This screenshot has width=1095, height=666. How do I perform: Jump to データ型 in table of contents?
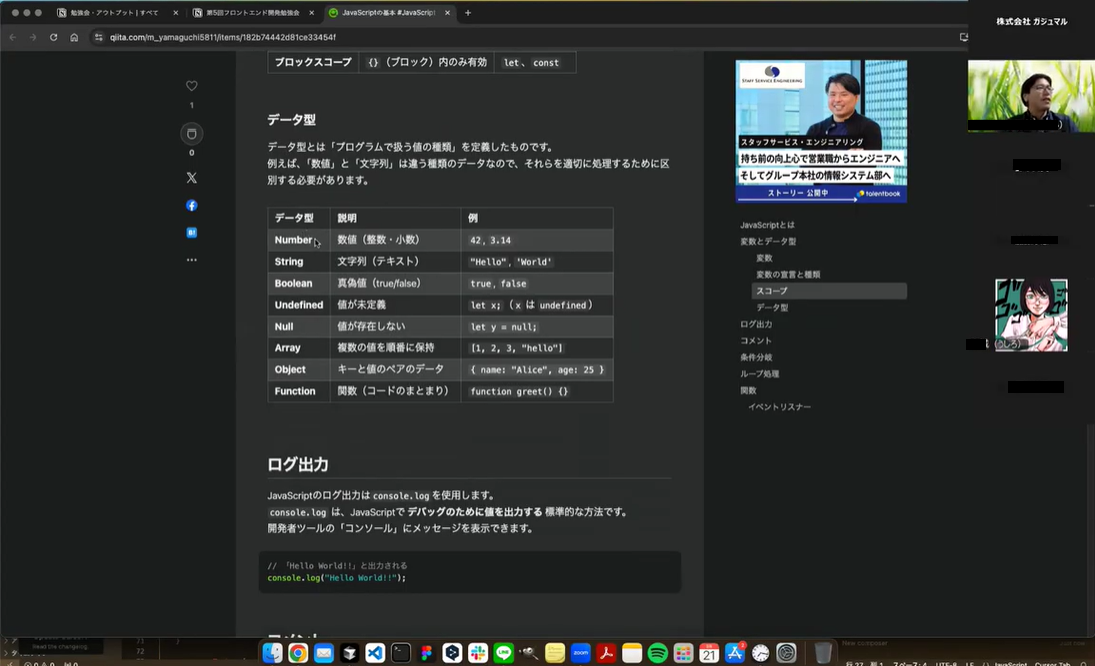pos(772,308)
